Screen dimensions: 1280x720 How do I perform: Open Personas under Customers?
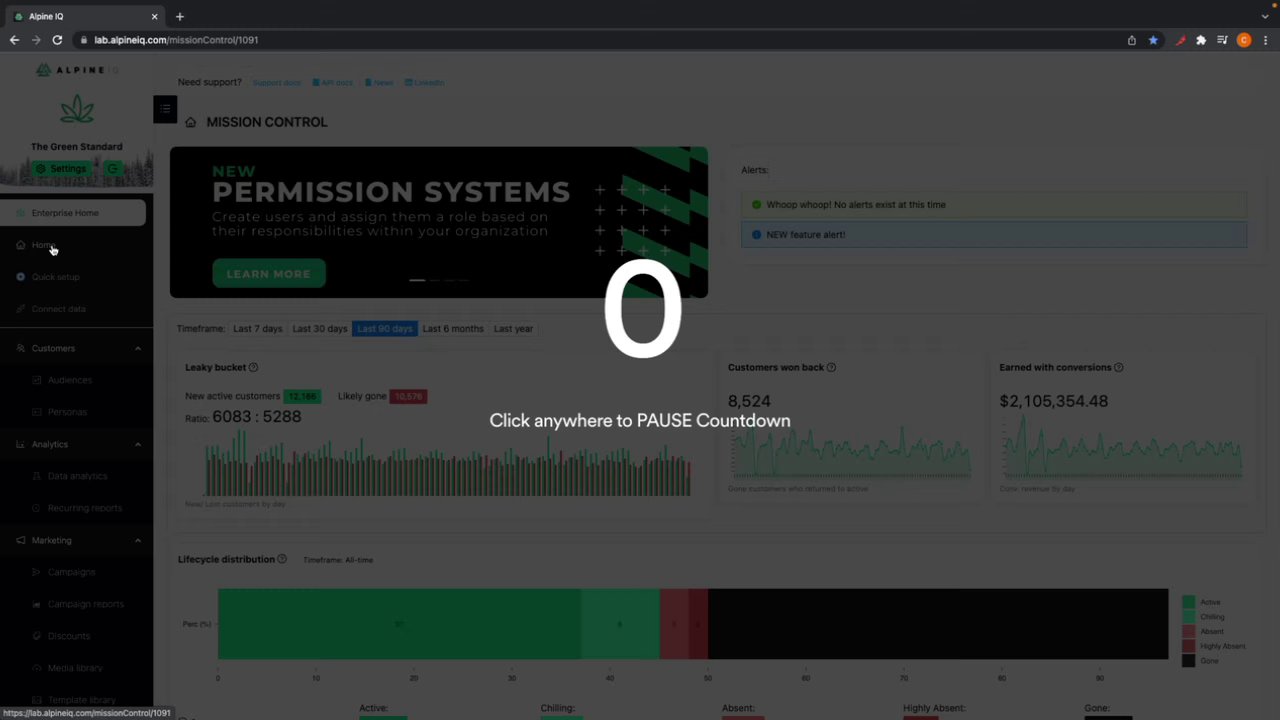tap(67, 412)
